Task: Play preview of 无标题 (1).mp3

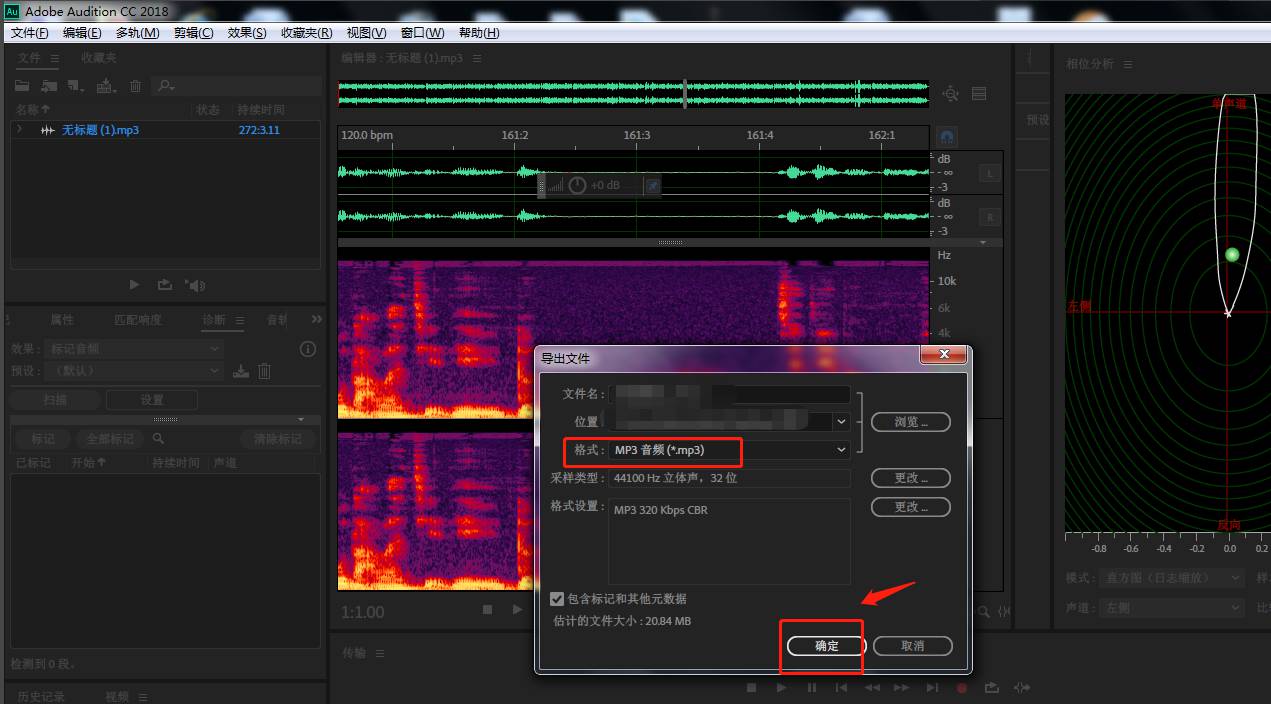Action: point(134,284)
